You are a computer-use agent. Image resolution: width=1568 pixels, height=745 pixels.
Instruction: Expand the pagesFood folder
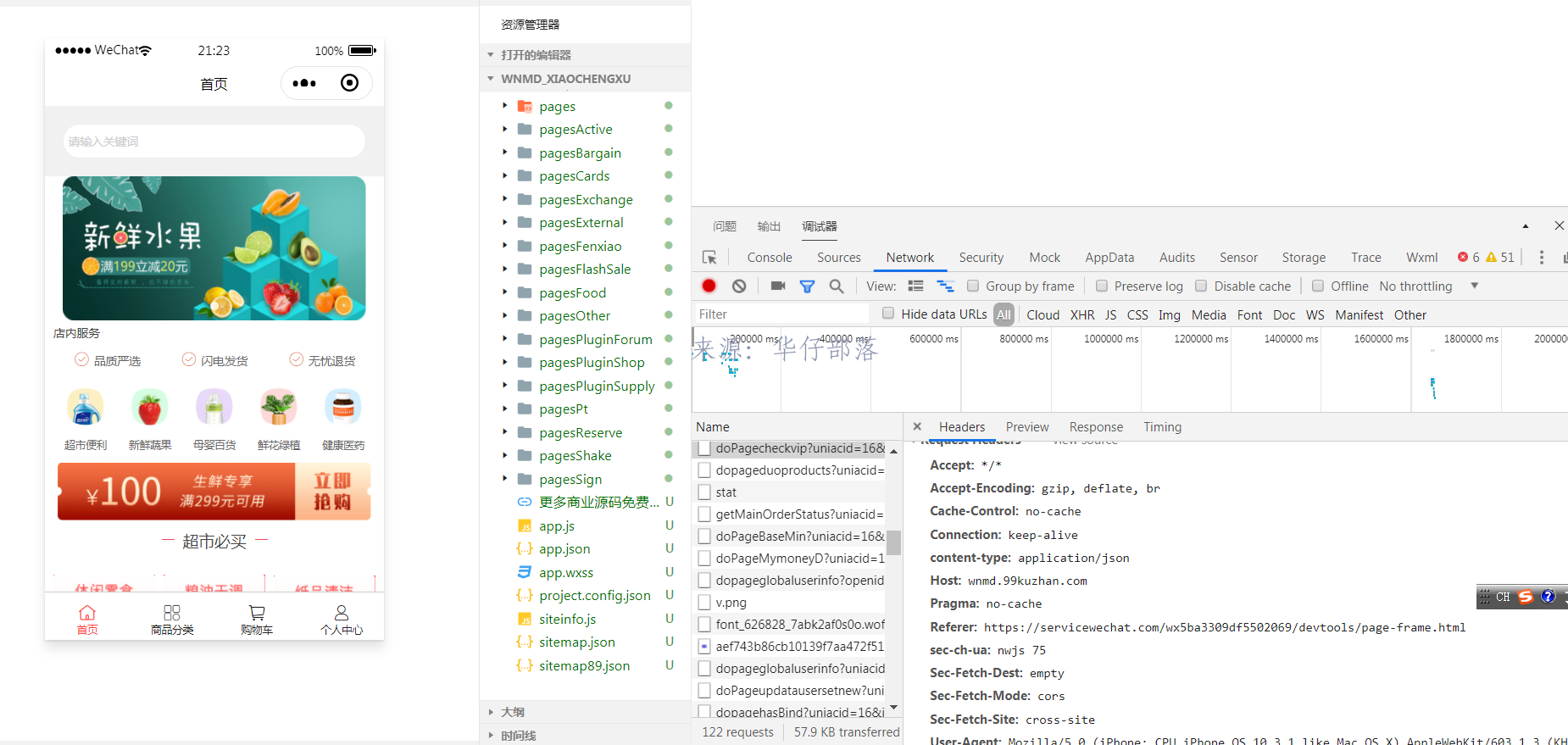pyautogui.click(x=504, y=292)
